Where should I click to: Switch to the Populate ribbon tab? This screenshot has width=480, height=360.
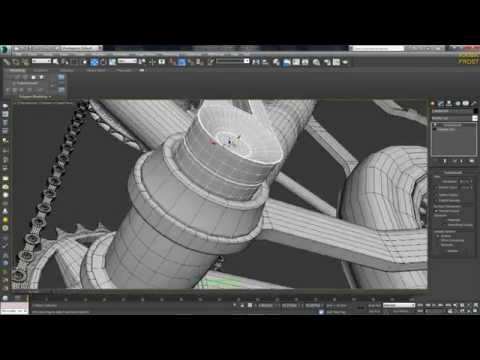click(x=124, y=70)
